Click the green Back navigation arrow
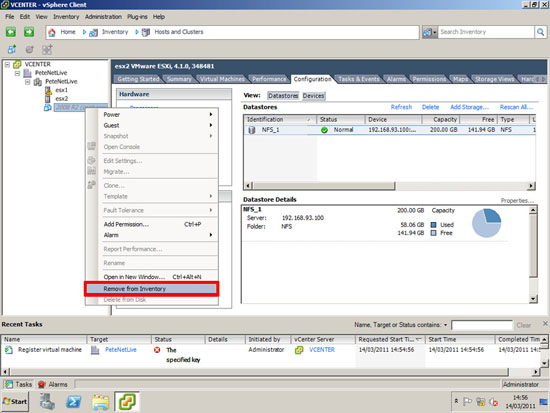550x413 pixels. 11,32
